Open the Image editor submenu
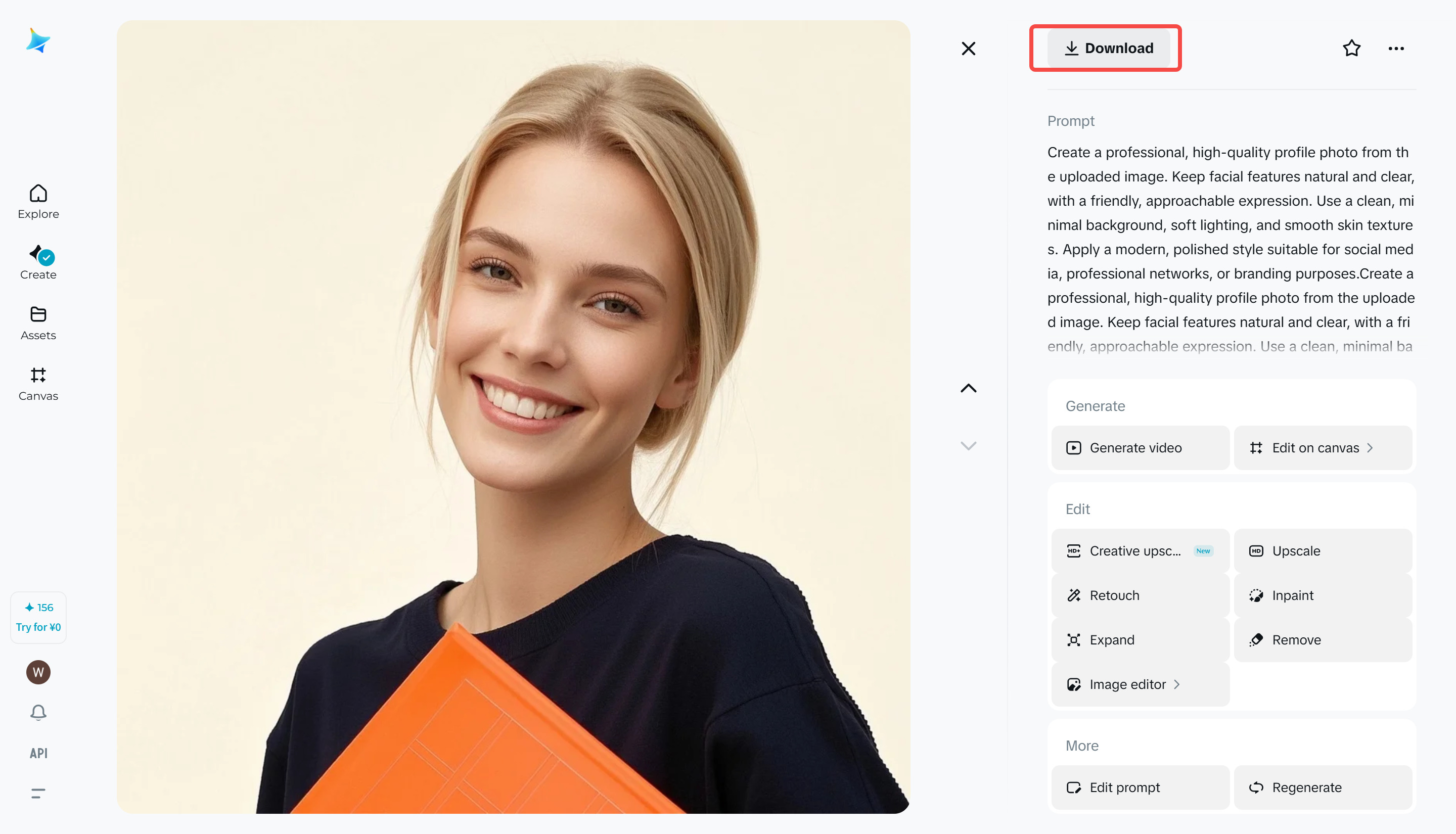Screen dimensions: 1456x834 1139,684
